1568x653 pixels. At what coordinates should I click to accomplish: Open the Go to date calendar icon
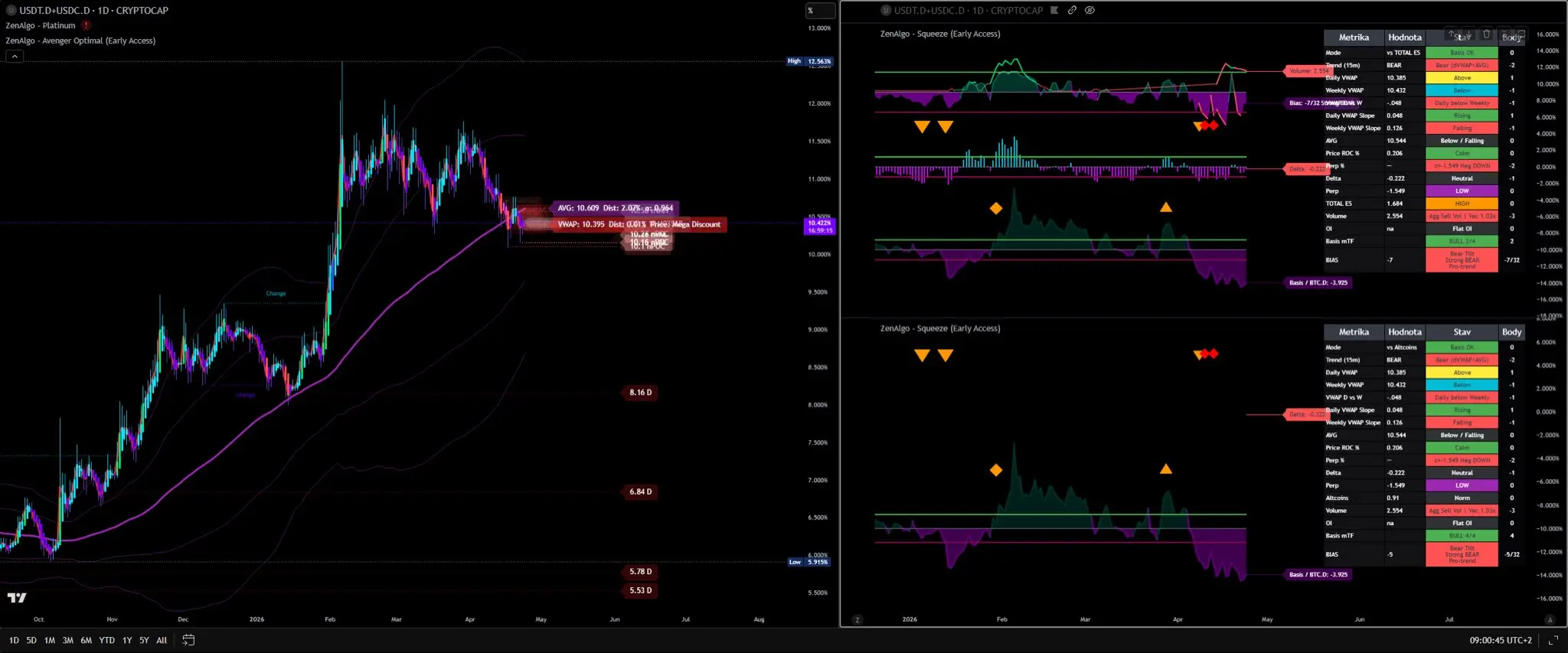point(188,640)
